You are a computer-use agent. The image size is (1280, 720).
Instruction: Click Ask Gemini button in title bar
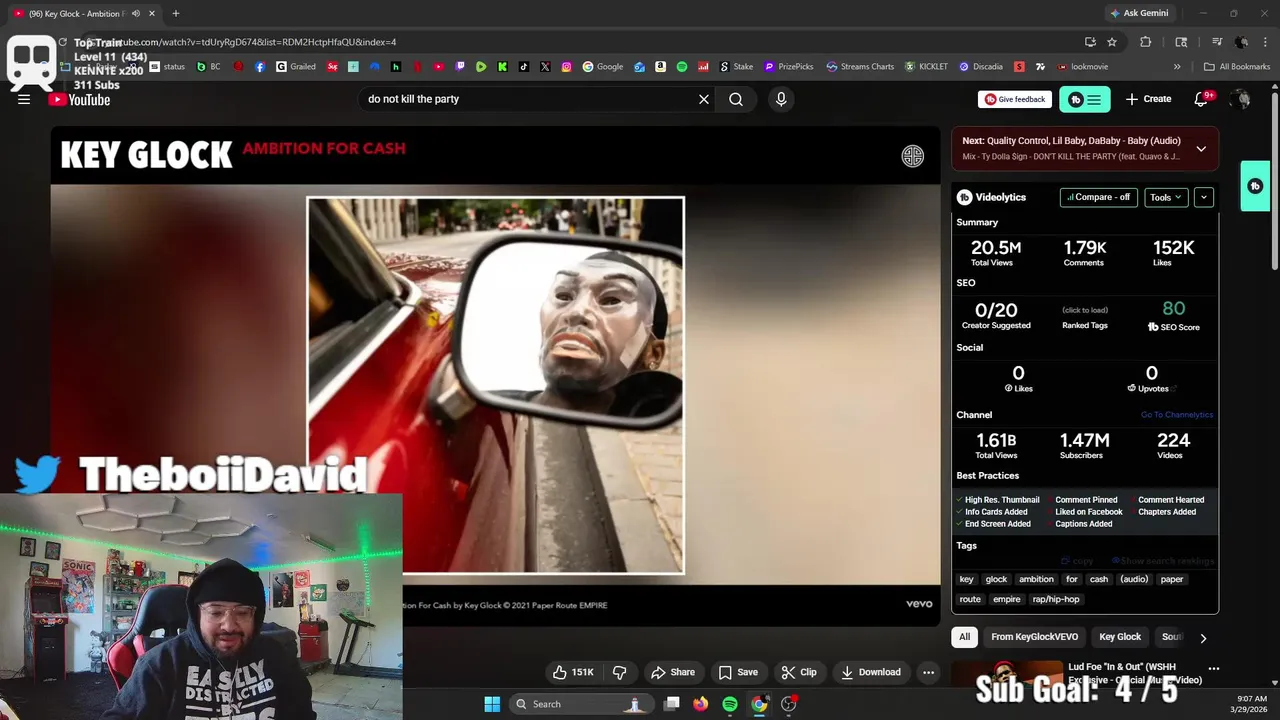[1138, 13]
